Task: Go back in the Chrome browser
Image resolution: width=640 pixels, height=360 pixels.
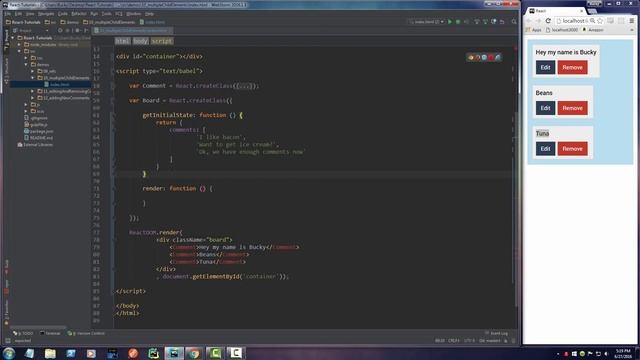Action: 529,21
